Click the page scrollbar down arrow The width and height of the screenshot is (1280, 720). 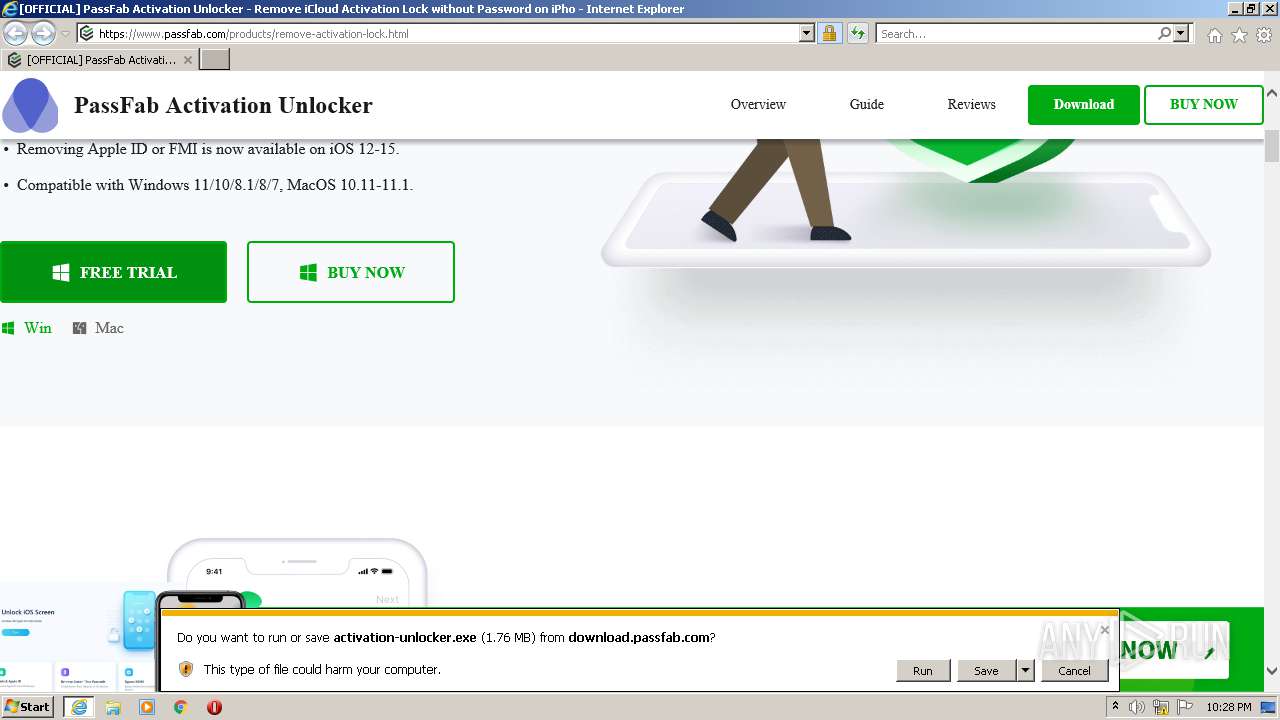pyautogui.click(x=1272, y=671)
